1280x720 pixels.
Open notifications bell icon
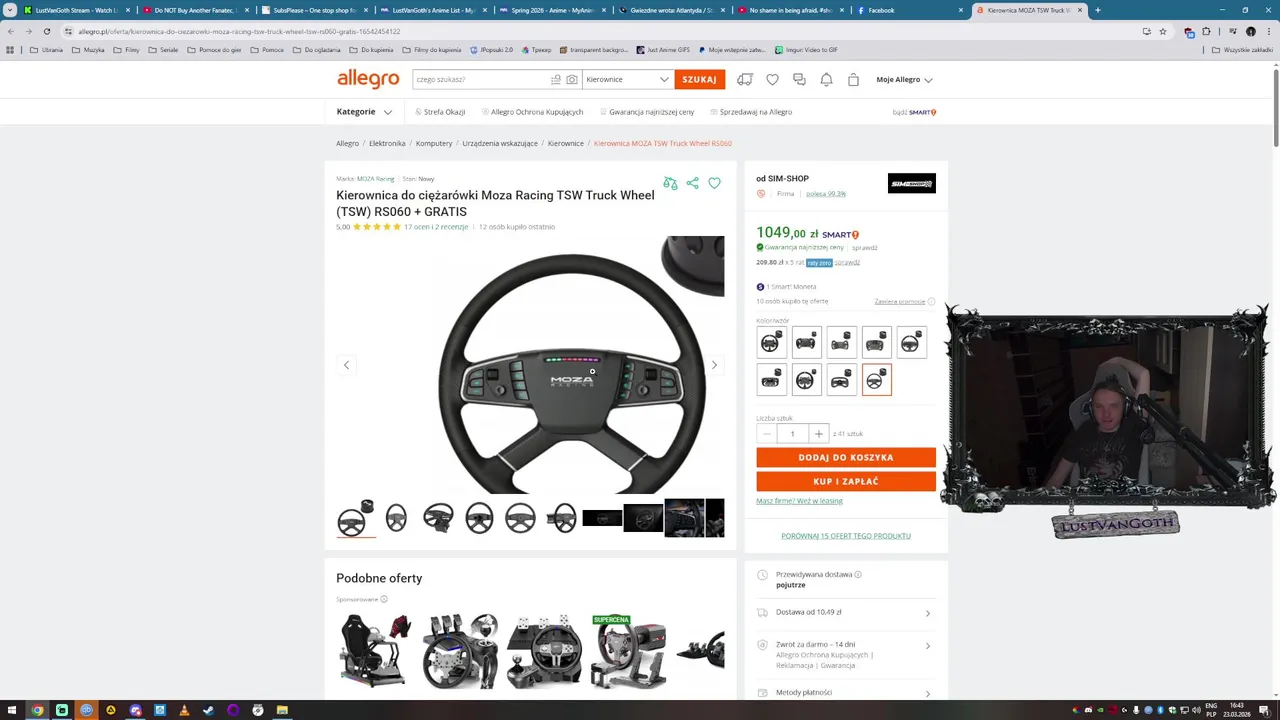pyautogui.click(x=826, y=79)
